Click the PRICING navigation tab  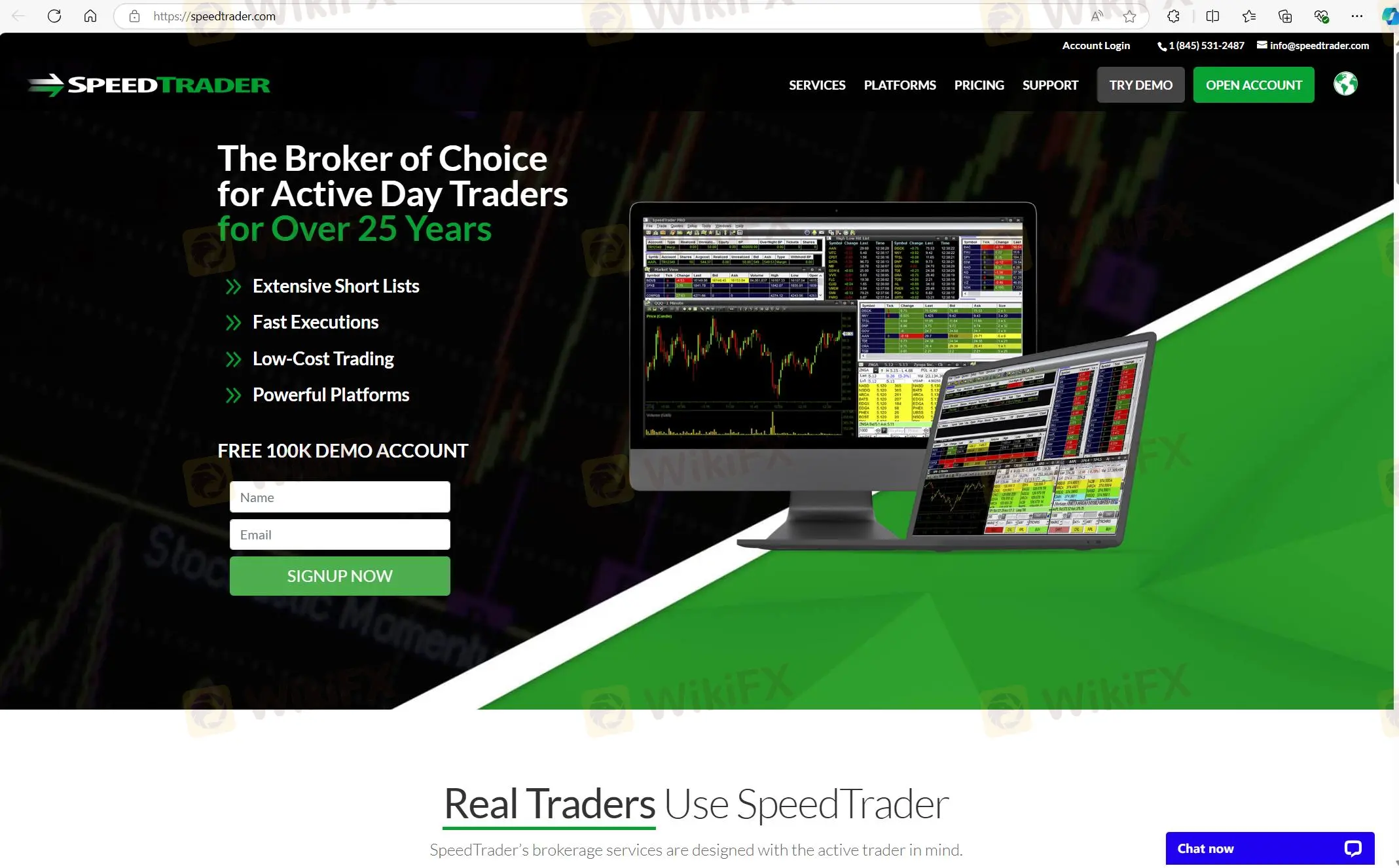pos(979,84)
